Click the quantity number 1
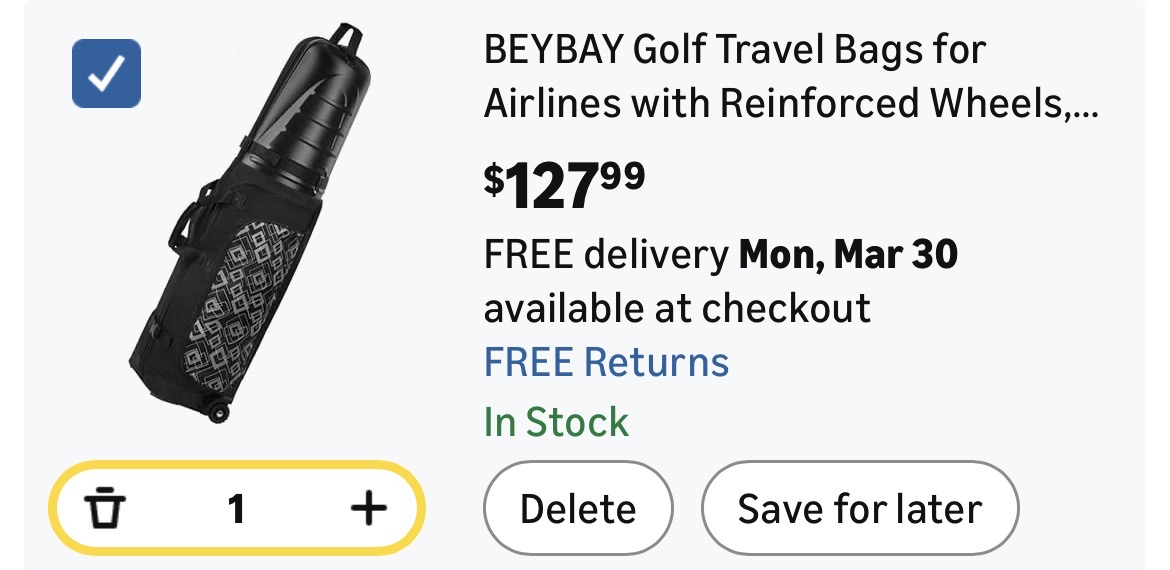Viewport: 1170px width, 570px height. click(x=236, y=510)
